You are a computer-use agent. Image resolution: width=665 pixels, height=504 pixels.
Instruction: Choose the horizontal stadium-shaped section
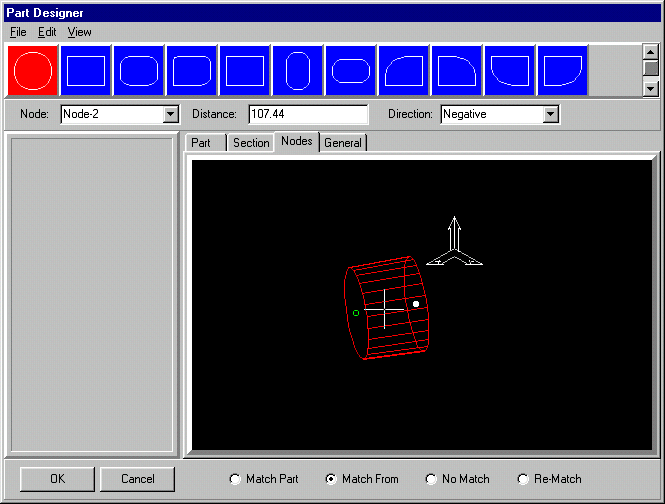[x=351, y=70]
